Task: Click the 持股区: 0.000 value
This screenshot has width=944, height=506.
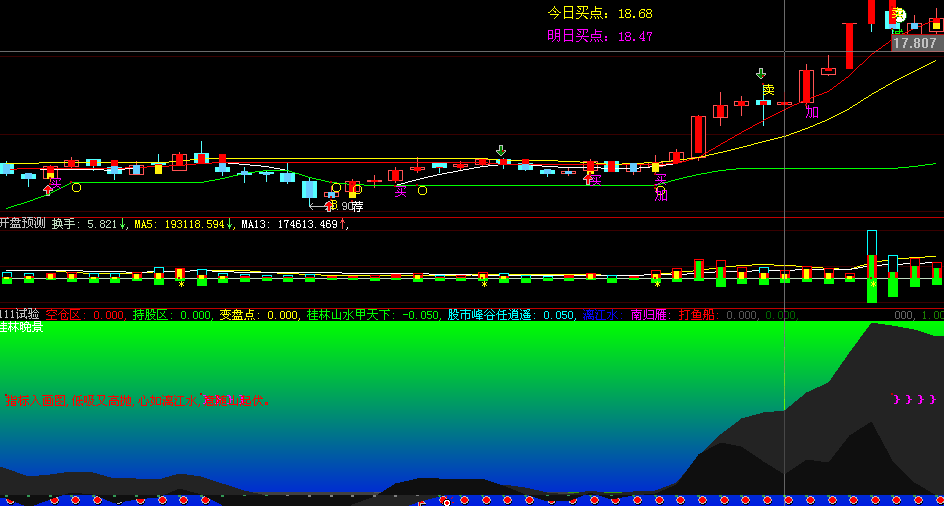Action: click(172, 314)
